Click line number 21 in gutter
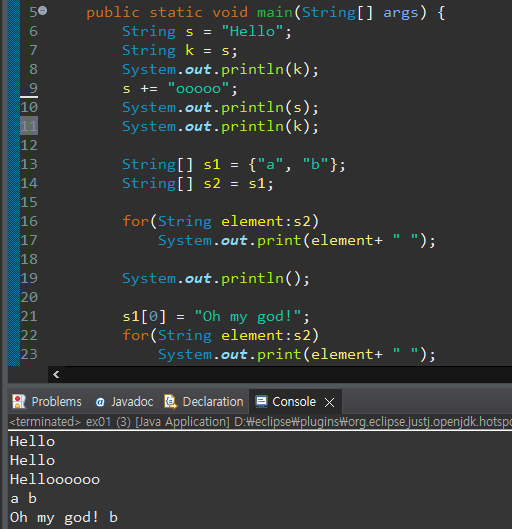 [29, 316]
